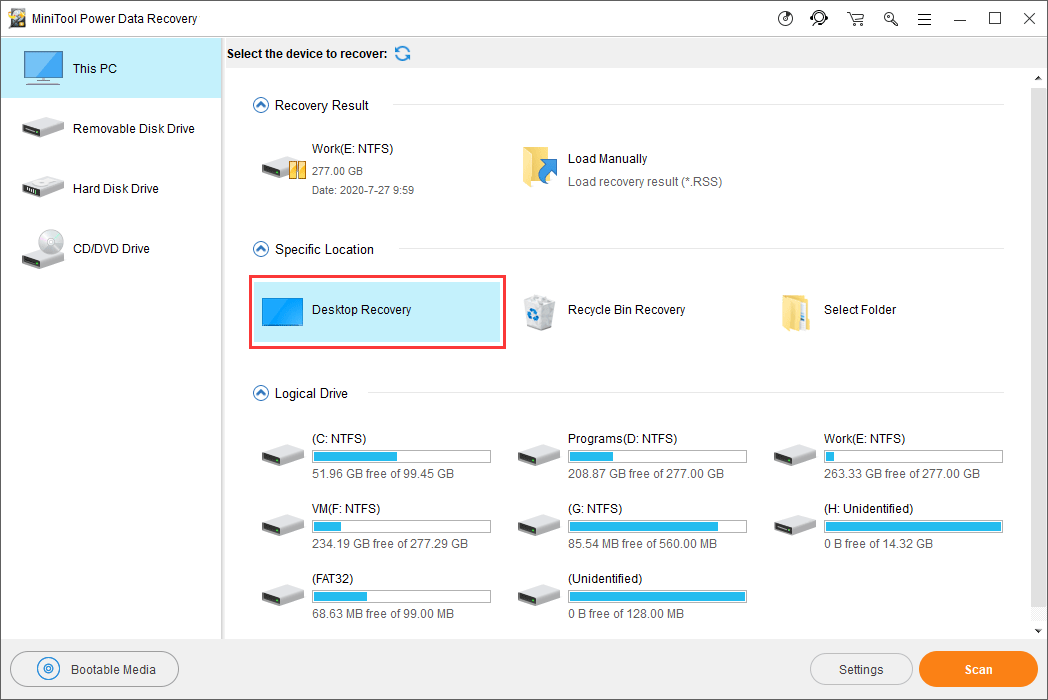Click the Removable Disk Drive sidebar icon

click(x=43, y=126)
